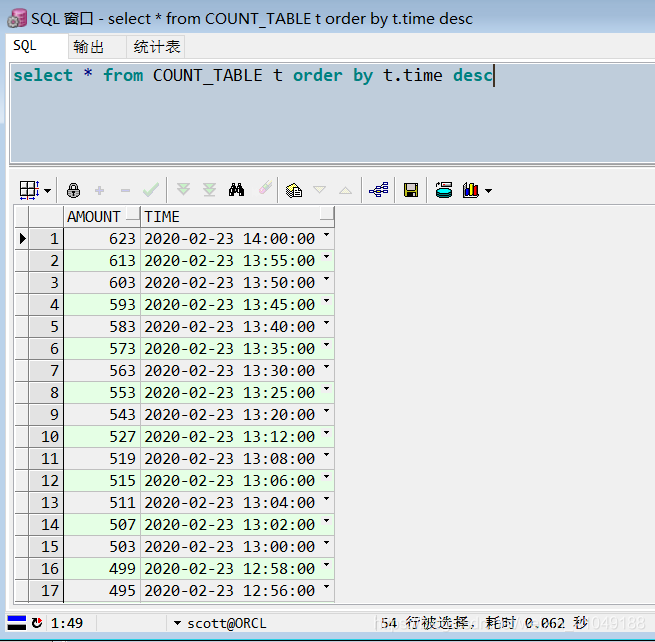Click time cell 2020-02-23 13:40:00
This screenshot has height=642, width=655.
237,327
